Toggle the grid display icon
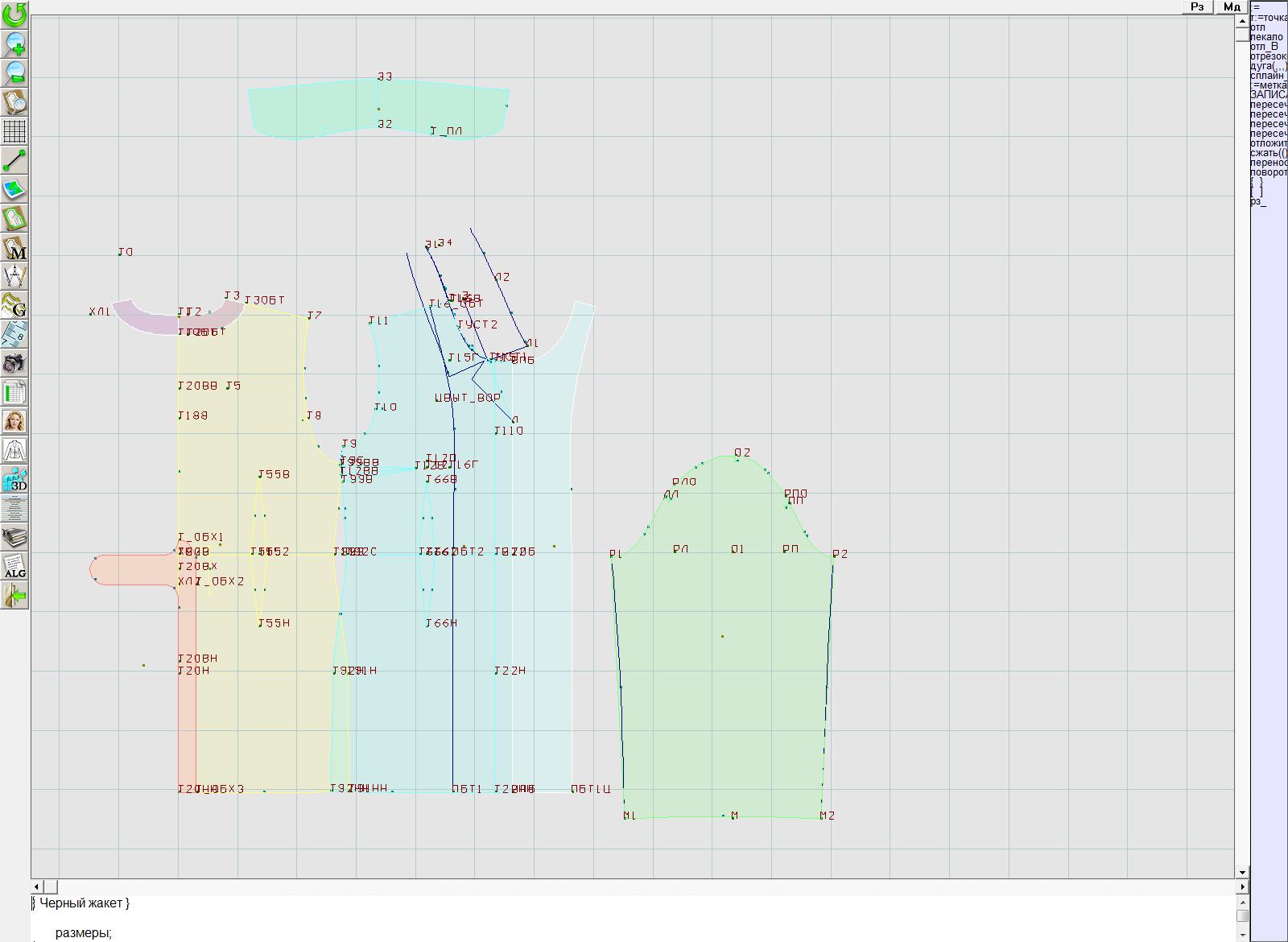The width and height of the screenshot is (1288, 942). (14, 131)
